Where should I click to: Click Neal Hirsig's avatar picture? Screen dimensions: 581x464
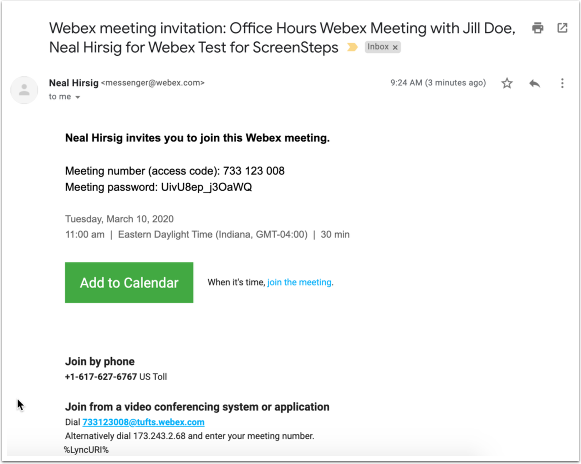pos(24,90)
